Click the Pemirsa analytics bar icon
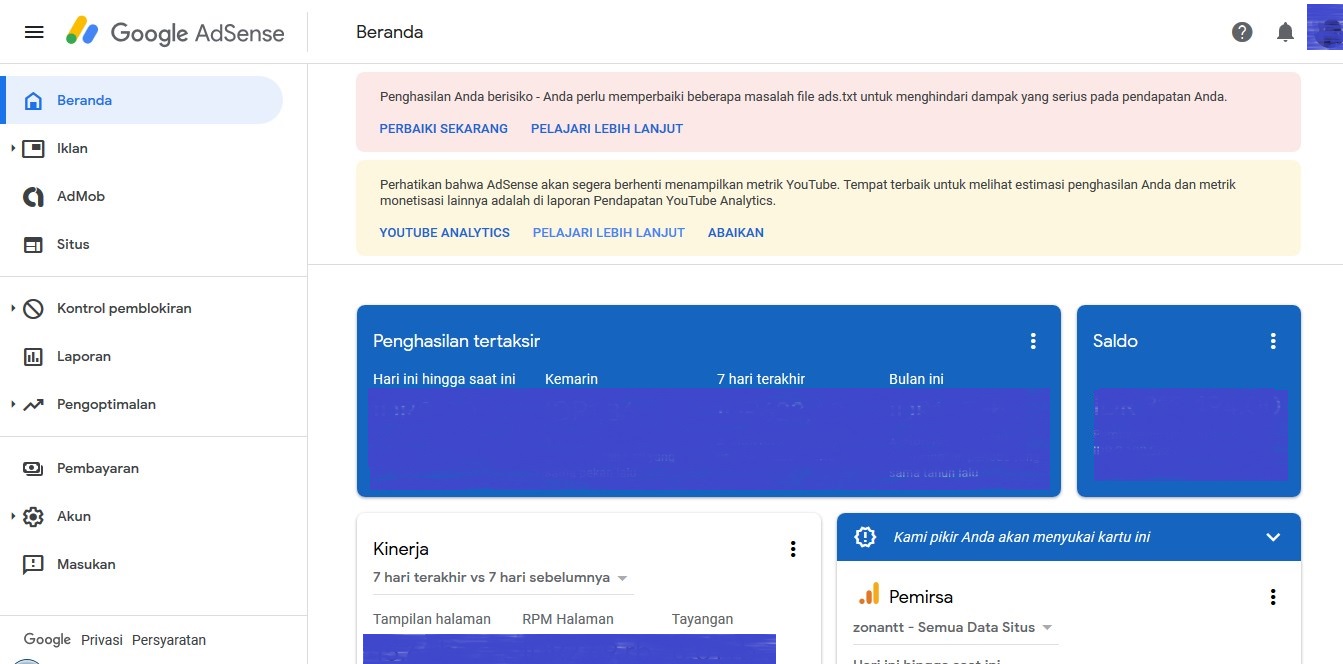Screen dimensions: 1343x664 [x=868, y=595]
